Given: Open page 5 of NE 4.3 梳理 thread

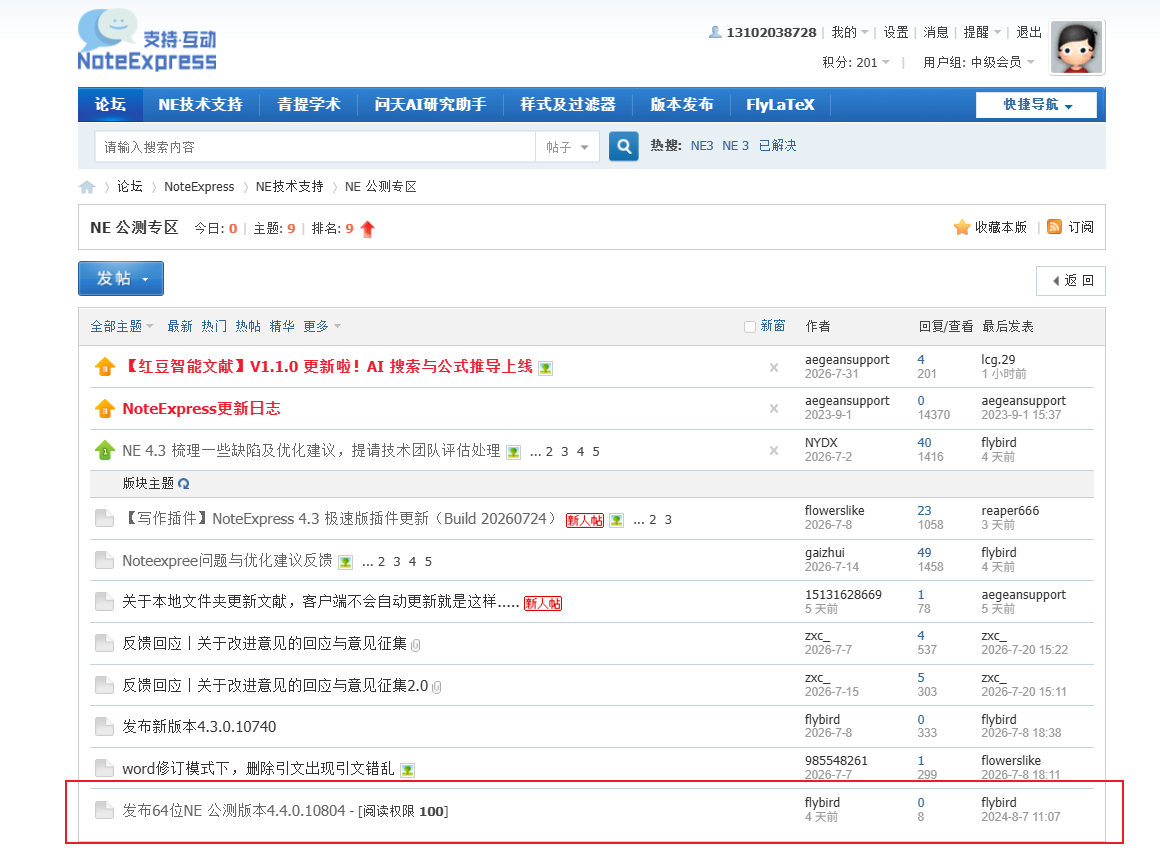Looking at the screenshot, I should point(596,451).
